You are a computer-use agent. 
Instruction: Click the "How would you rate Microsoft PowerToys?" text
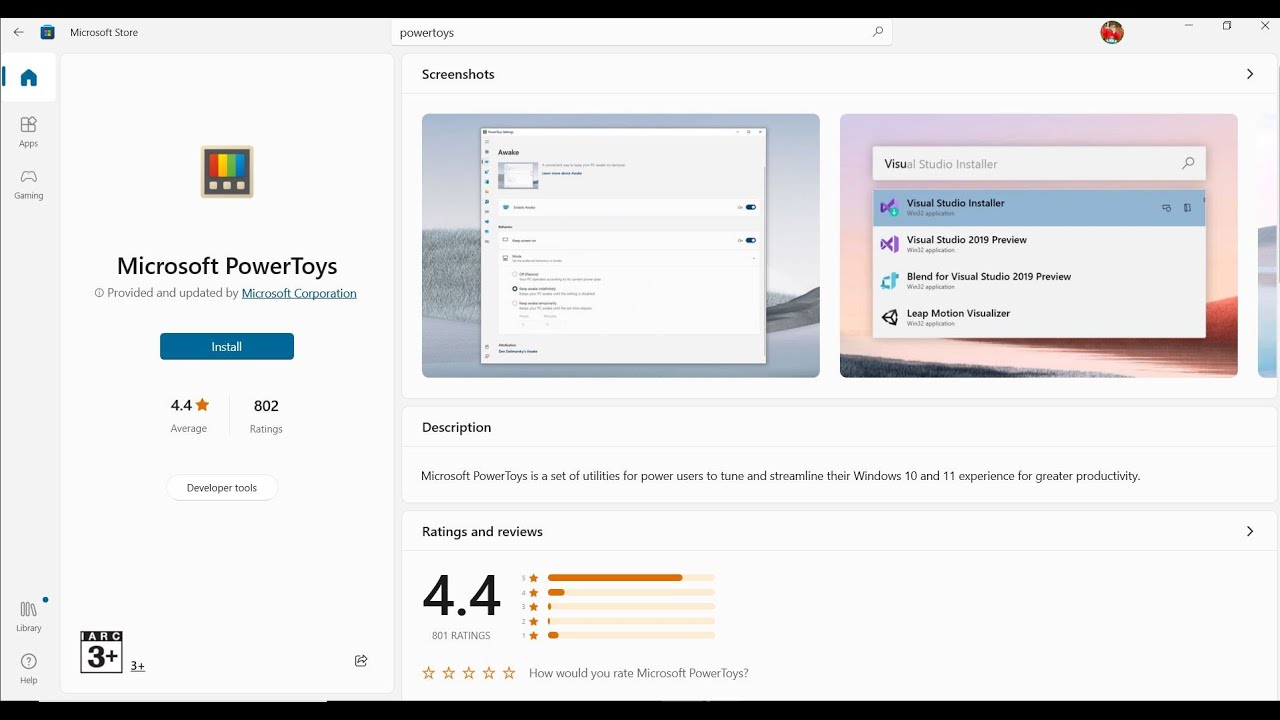click(x=639, y=673)
